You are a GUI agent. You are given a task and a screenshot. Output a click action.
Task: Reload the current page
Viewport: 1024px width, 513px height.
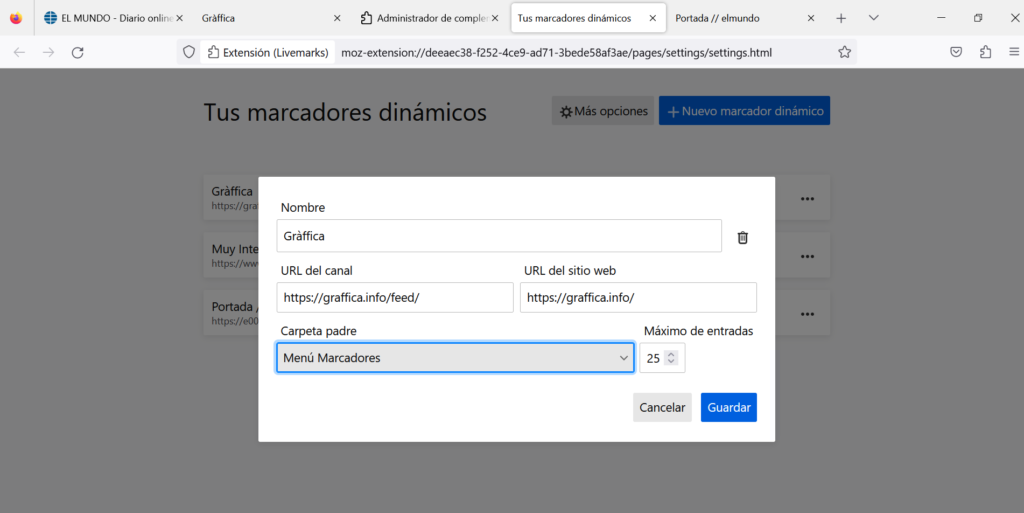(x=78, y=52)
